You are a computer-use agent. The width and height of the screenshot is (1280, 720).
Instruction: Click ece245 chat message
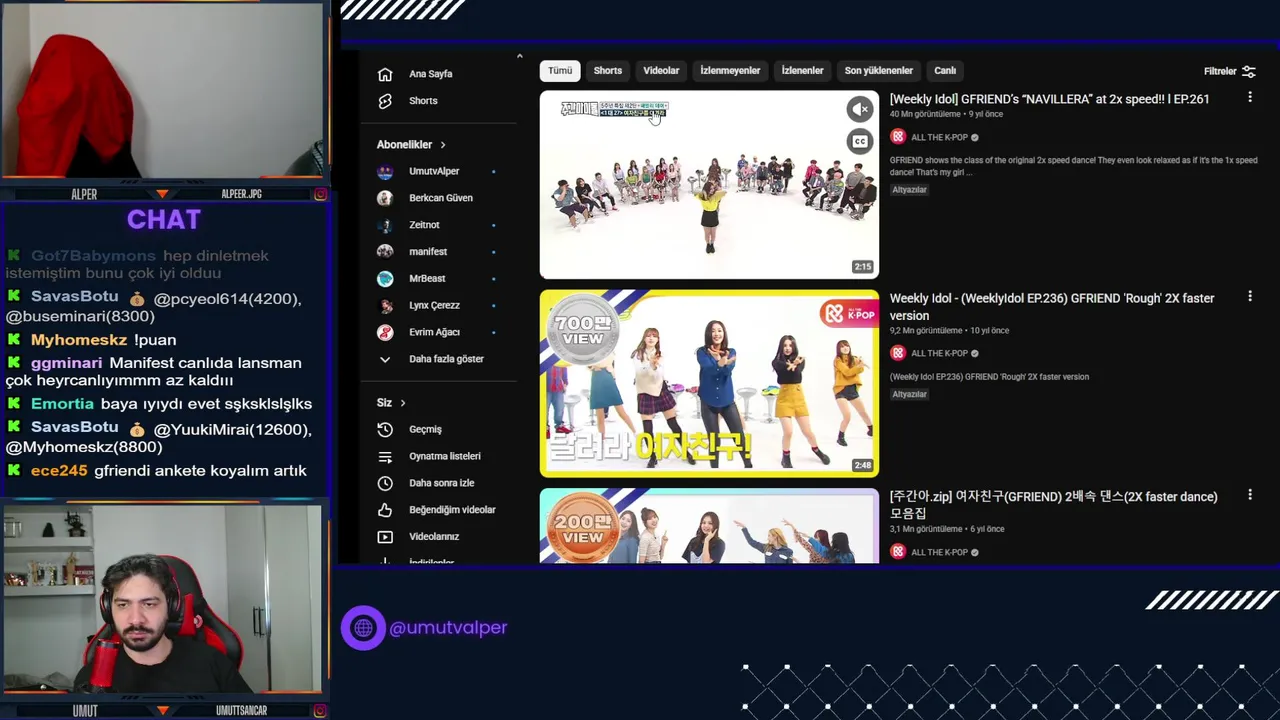coord(157,471)
